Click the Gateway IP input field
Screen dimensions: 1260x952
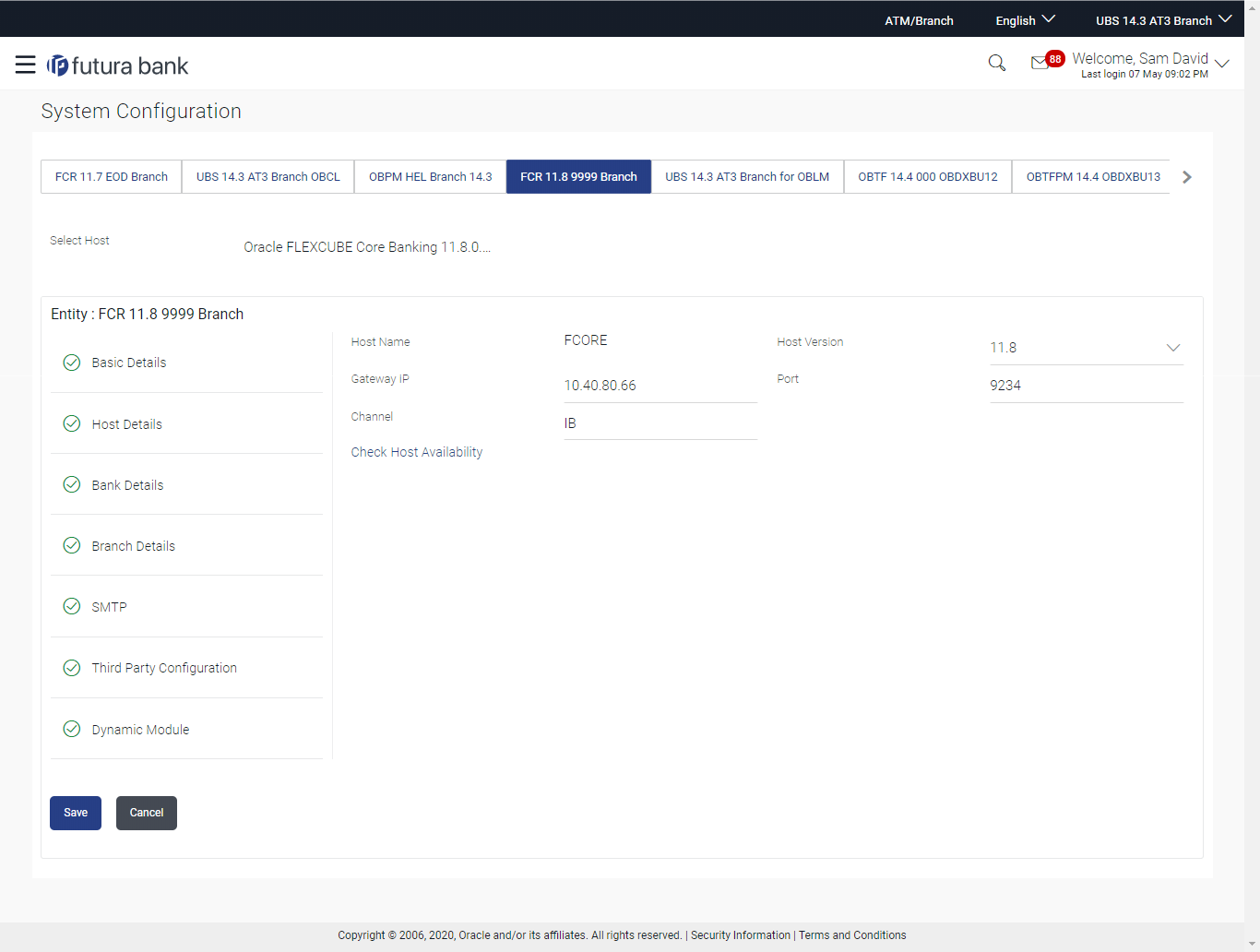point(660,386)
